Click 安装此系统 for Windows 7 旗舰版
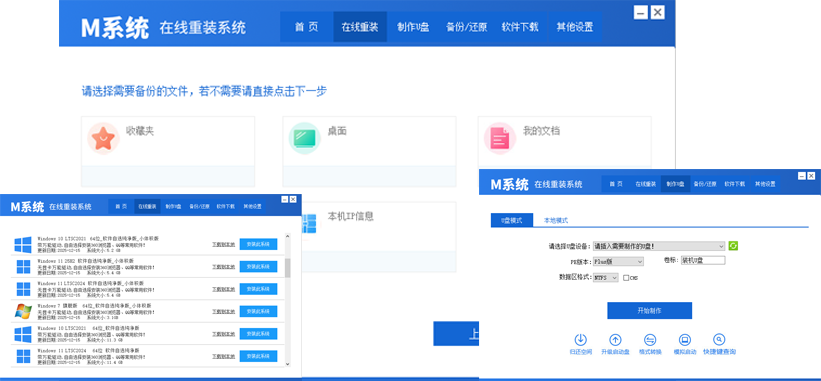 click(258, 311)
